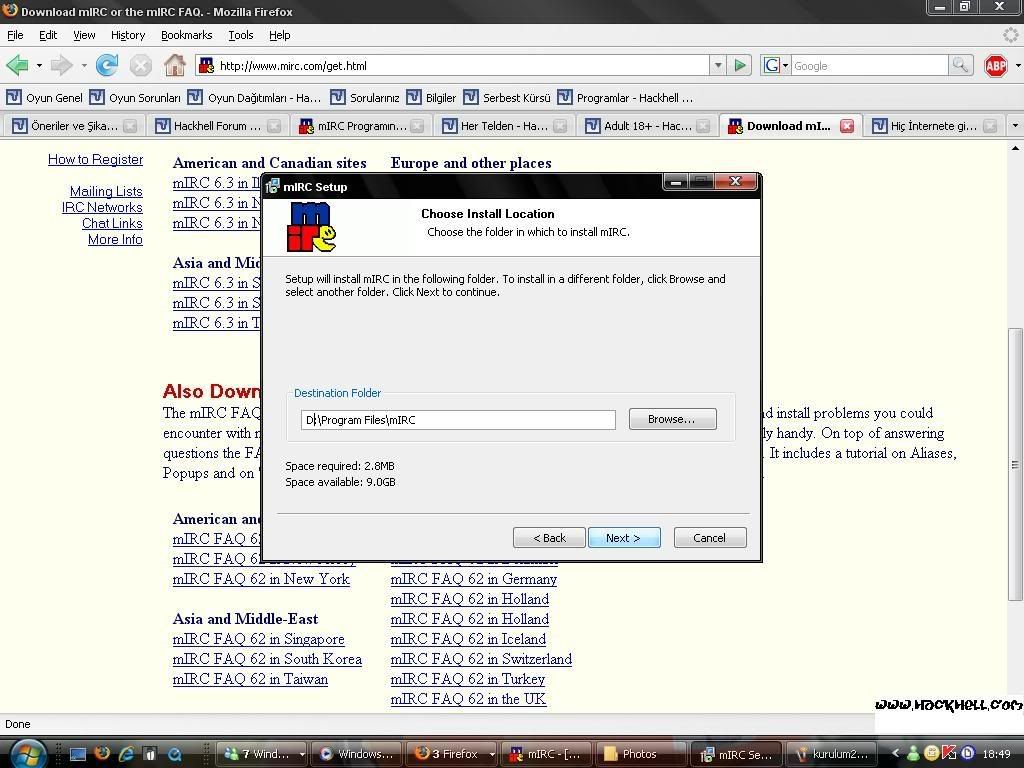Open the Edit menu

(48, 35)
